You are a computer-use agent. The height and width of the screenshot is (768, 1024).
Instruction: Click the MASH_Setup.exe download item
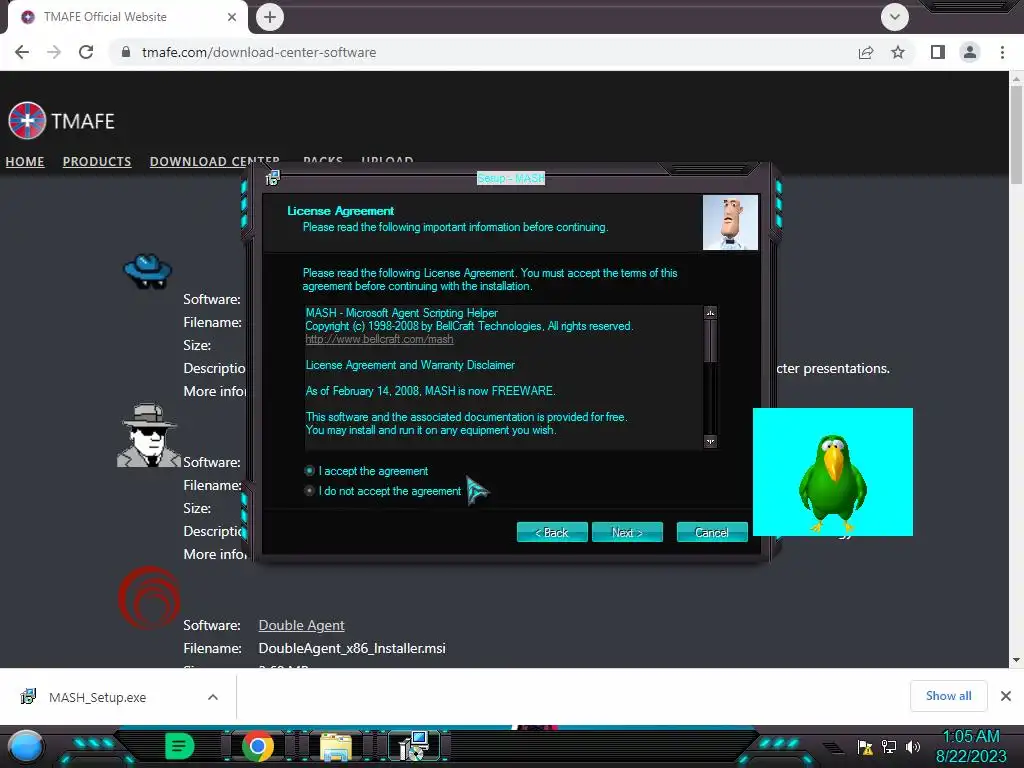coord(97,697)
